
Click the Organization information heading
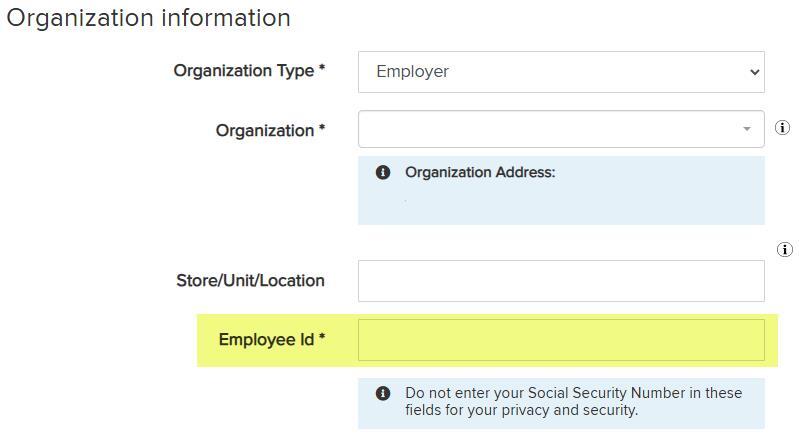point(149,18)
